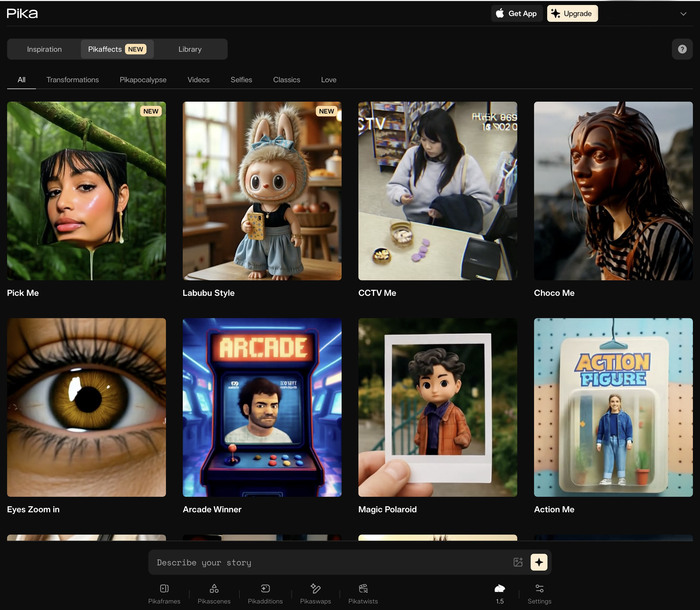Switch to the Inspiration tab

click(44, 49)
